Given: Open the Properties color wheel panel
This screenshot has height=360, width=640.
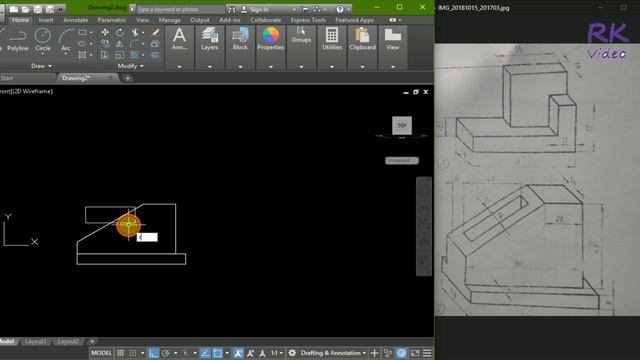Looking at the screenshot, I should point(271,40).
